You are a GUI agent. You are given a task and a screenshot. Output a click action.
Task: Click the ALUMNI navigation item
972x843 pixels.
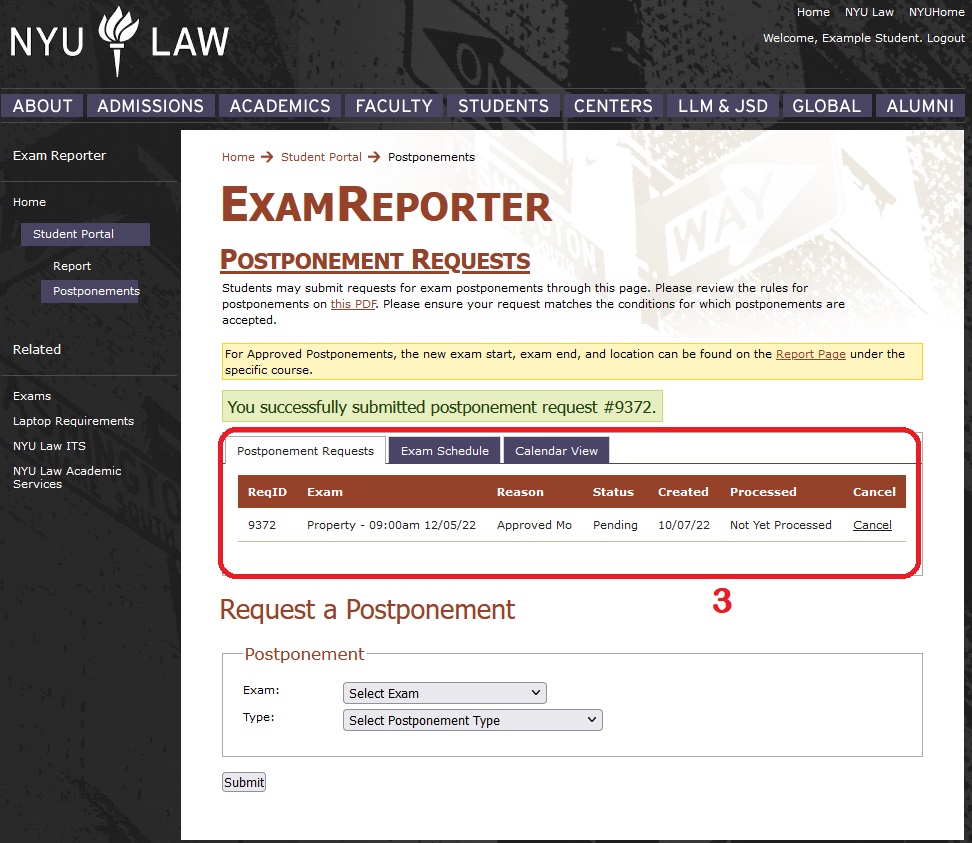(920, 106)
